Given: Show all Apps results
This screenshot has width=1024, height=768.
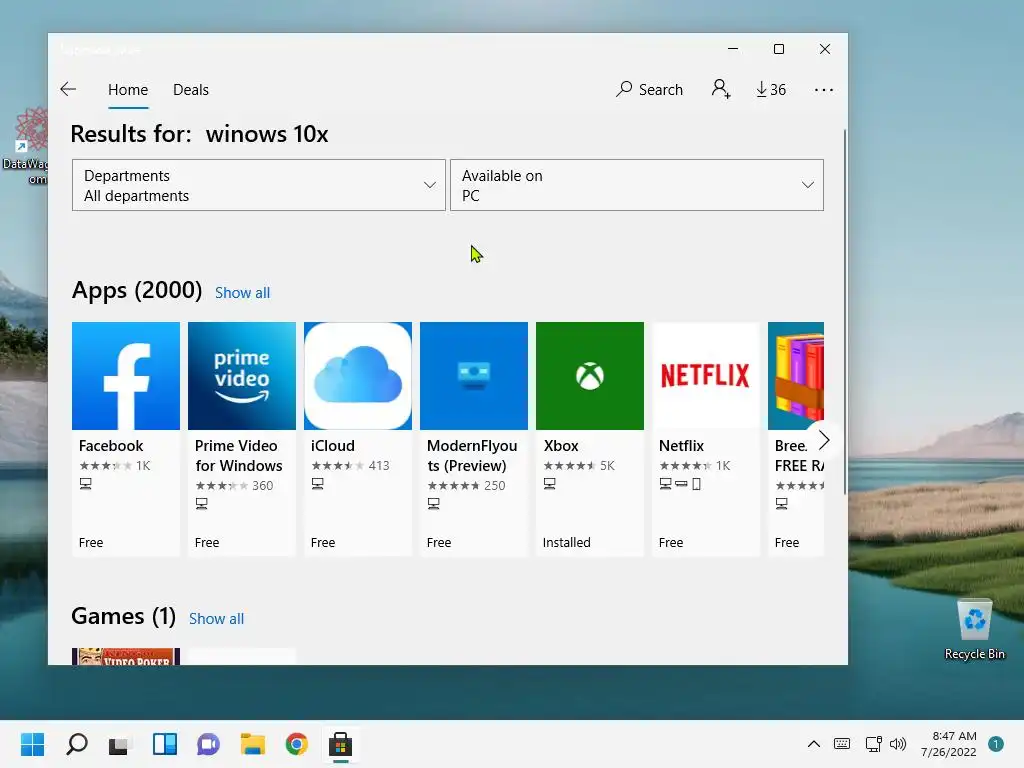Looking at the screenshot, I should (242, 293).
